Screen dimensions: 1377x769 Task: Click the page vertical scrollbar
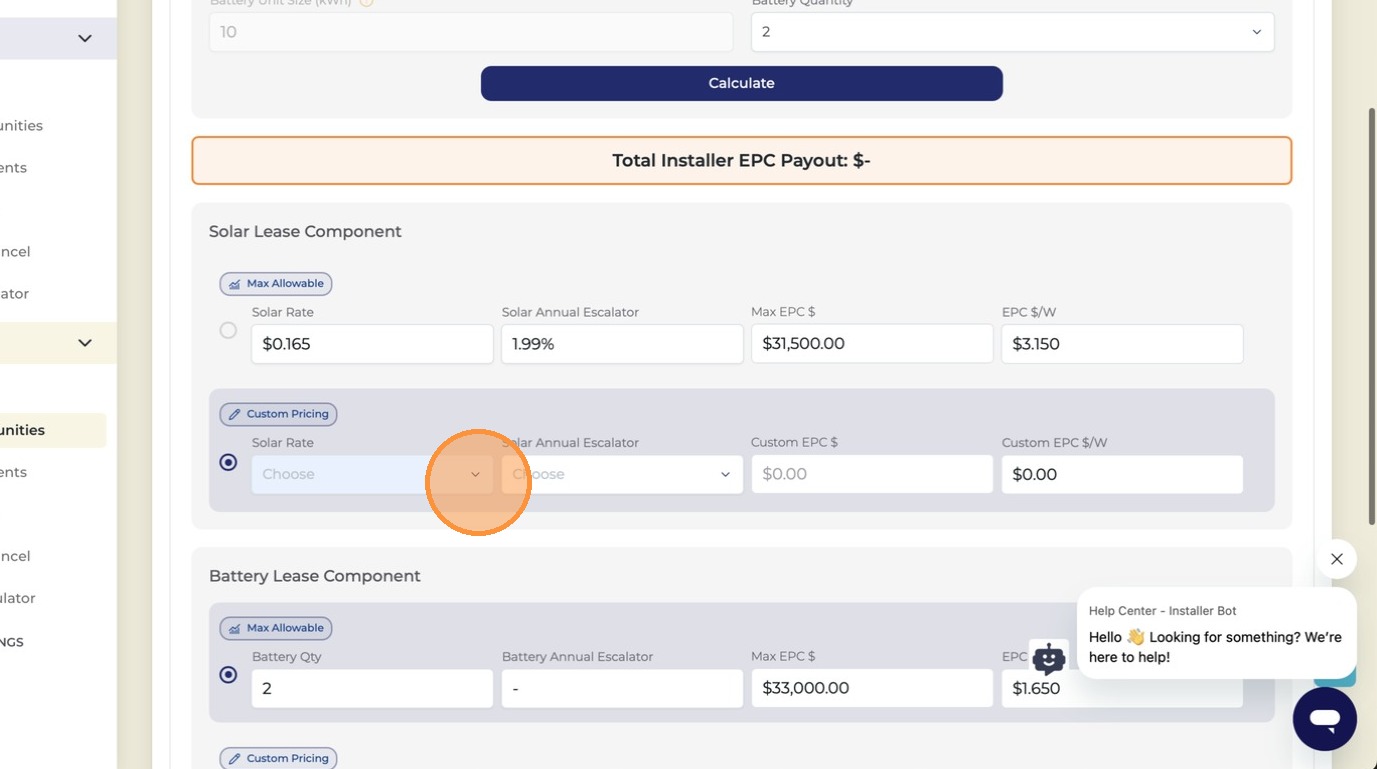1372,317
